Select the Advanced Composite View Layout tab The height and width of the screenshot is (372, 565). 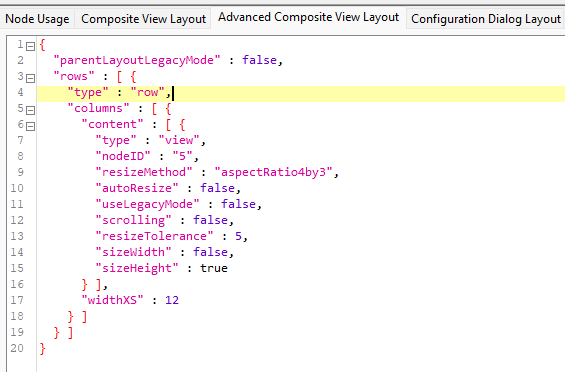pos(308,17)
